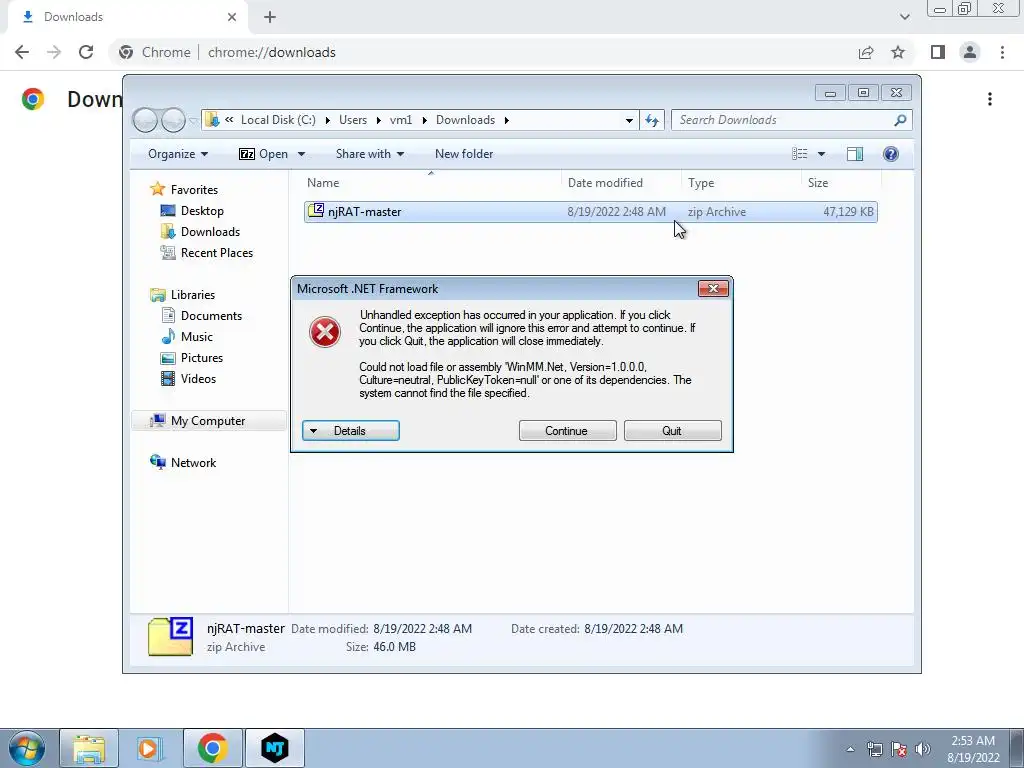Click the Open toolbar button with 7z icon

coord(263,154)
